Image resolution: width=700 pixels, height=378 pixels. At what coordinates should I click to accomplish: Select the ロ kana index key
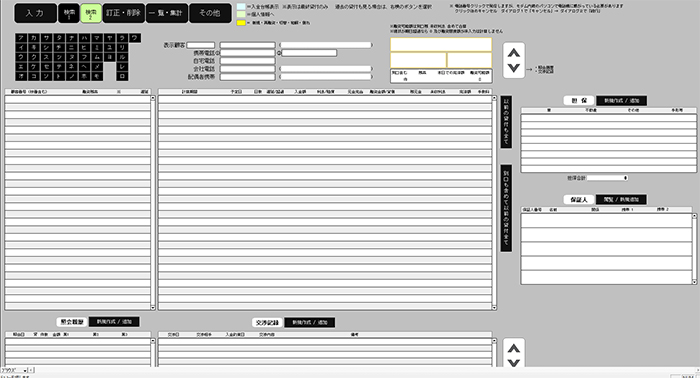122,76
